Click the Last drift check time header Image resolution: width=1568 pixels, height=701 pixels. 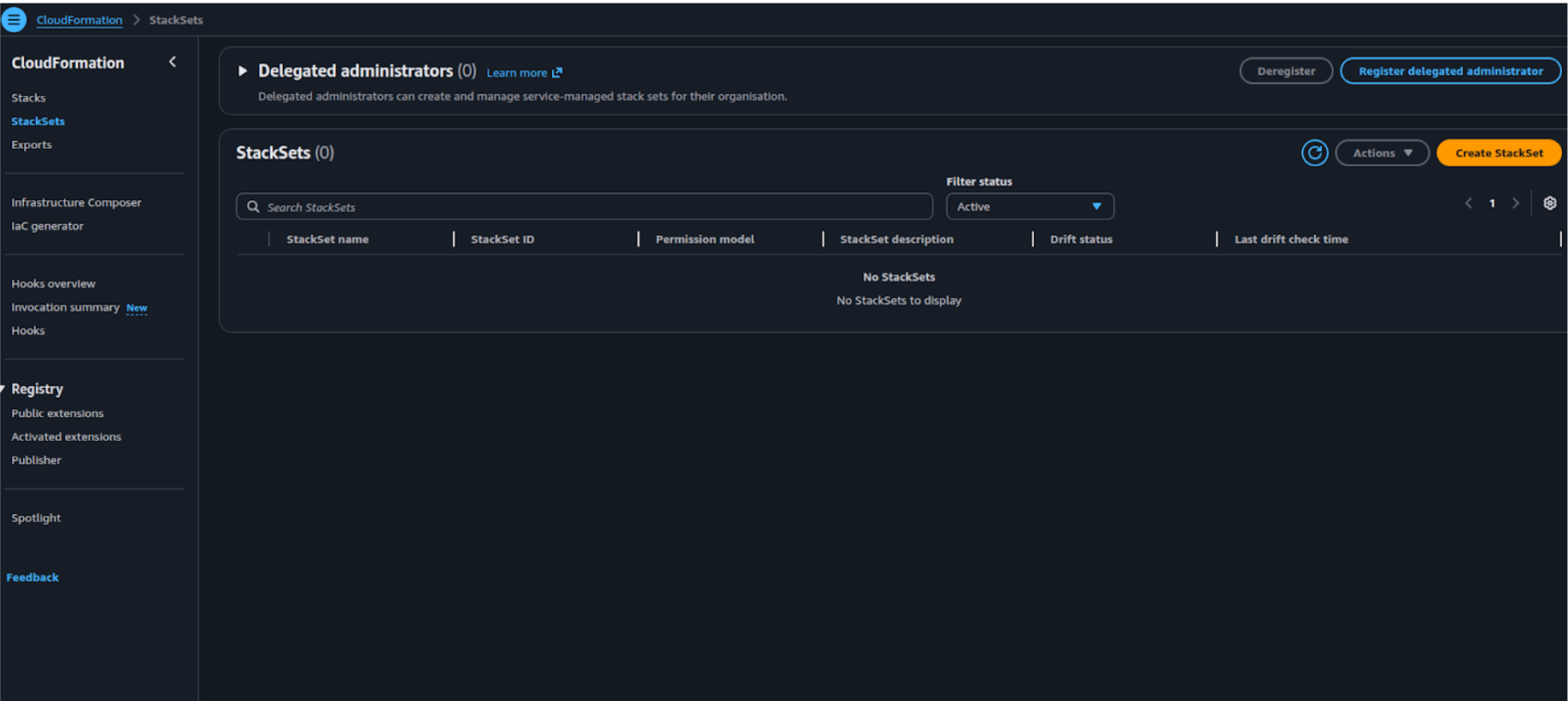pos(1291,239)
